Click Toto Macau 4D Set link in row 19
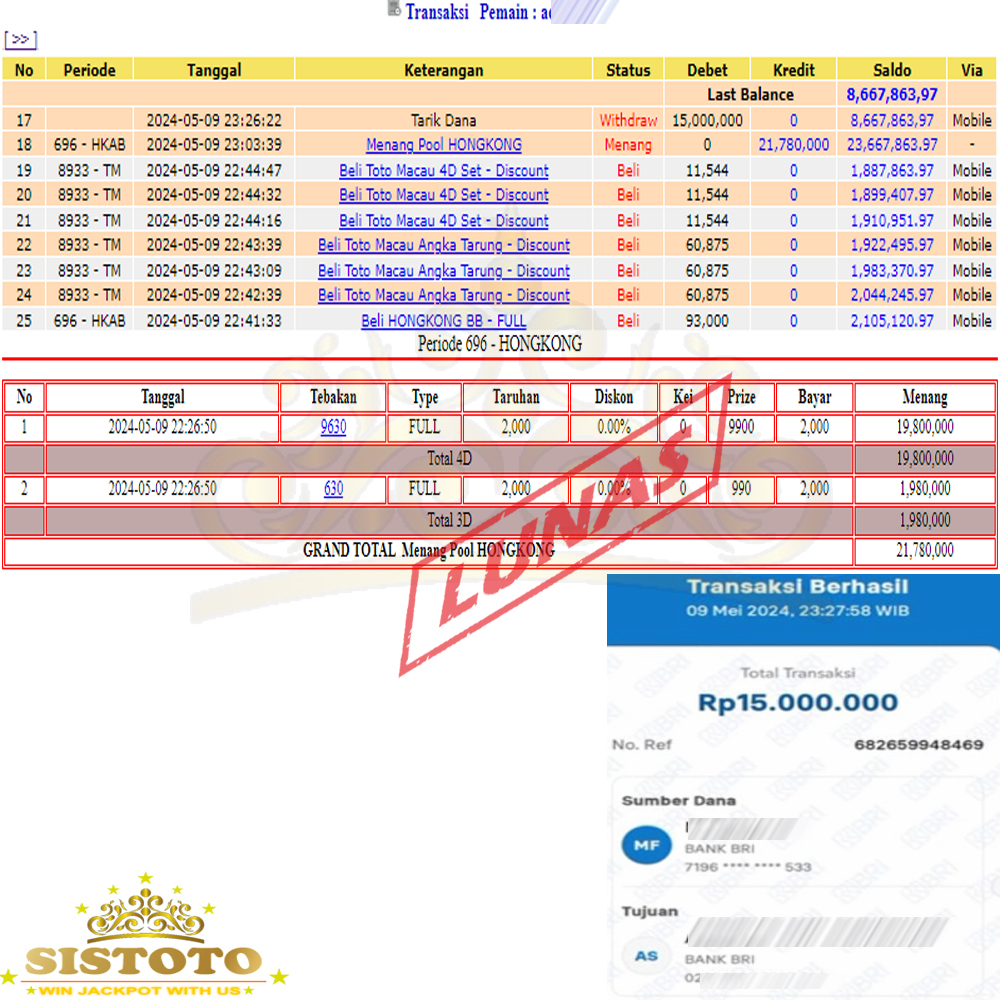 (x=443, y=170)
